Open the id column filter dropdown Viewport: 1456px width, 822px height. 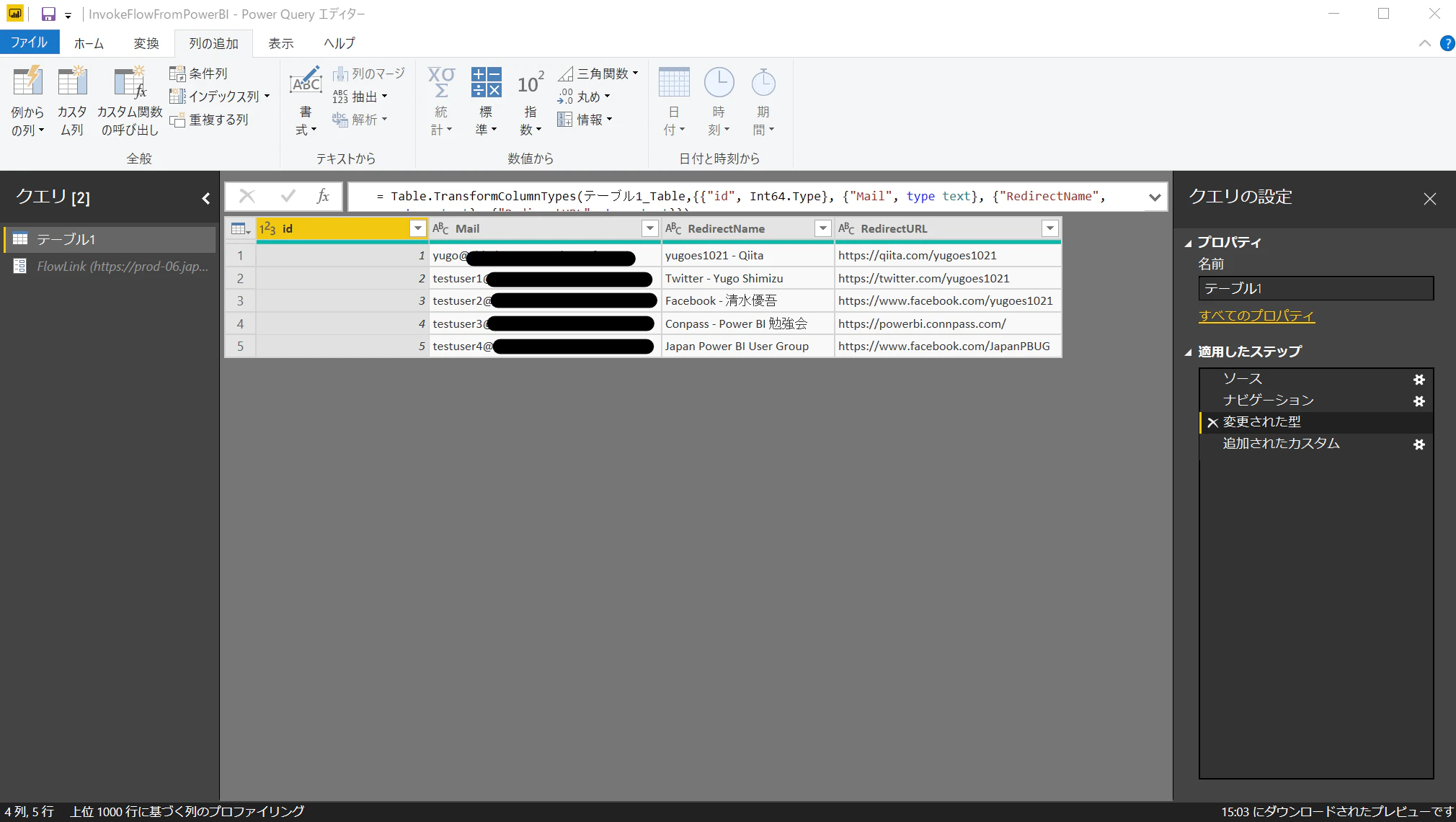(x=417, y=228)
